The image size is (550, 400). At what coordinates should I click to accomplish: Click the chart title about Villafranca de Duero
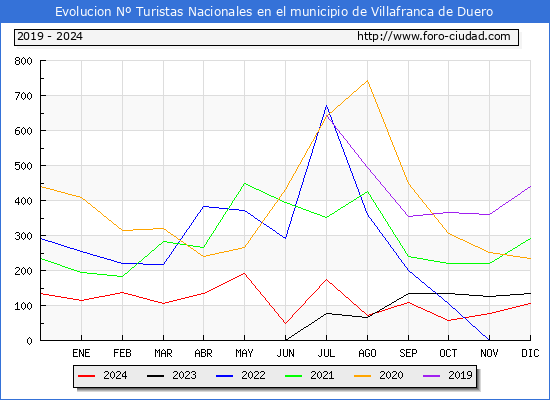pos(274,12)
